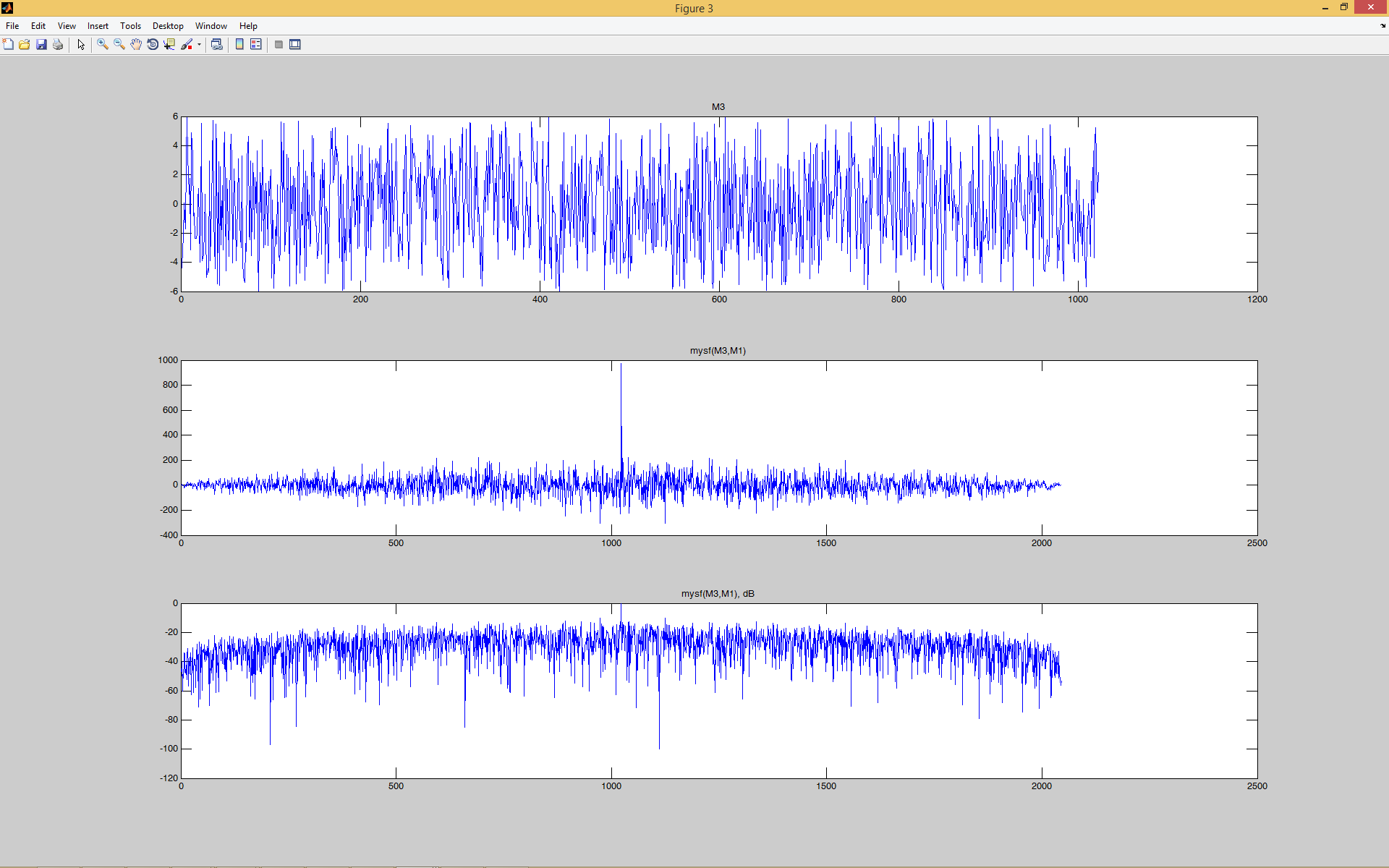This screenshot has width=1389, height=868.
Task: Save the figure with the floppy icon
Action: pyautogui.click(x=41, y=45)
